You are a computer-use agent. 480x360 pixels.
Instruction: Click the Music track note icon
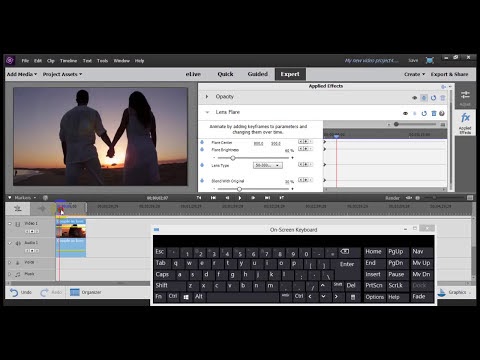tap(18, 274)
